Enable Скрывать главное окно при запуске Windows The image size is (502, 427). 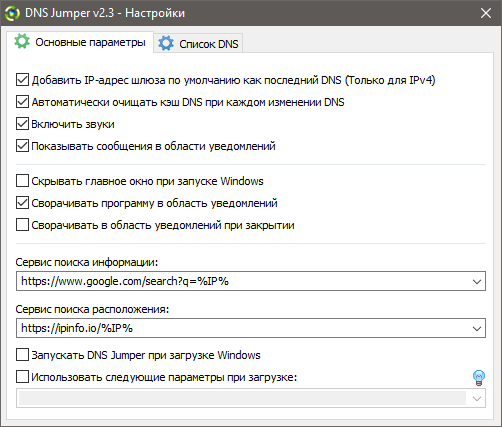(22, 181)
